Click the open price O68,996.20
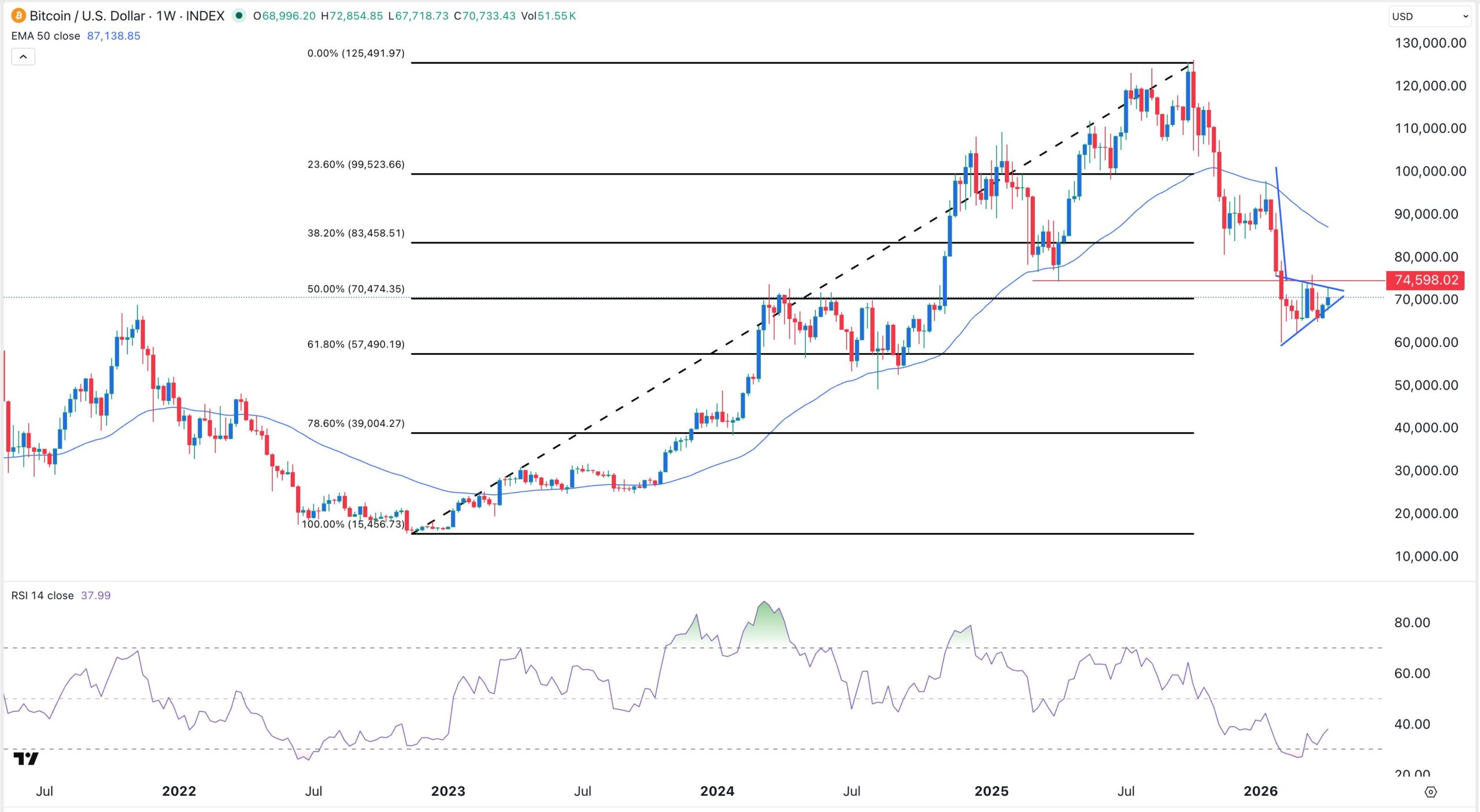This screenshot has width=1480, height=812. tap(284, 16)
